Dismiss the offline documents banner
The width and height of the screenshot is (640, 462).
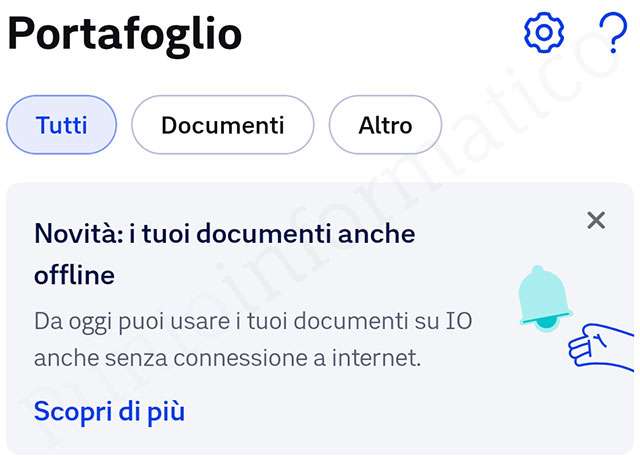(596, 220)
